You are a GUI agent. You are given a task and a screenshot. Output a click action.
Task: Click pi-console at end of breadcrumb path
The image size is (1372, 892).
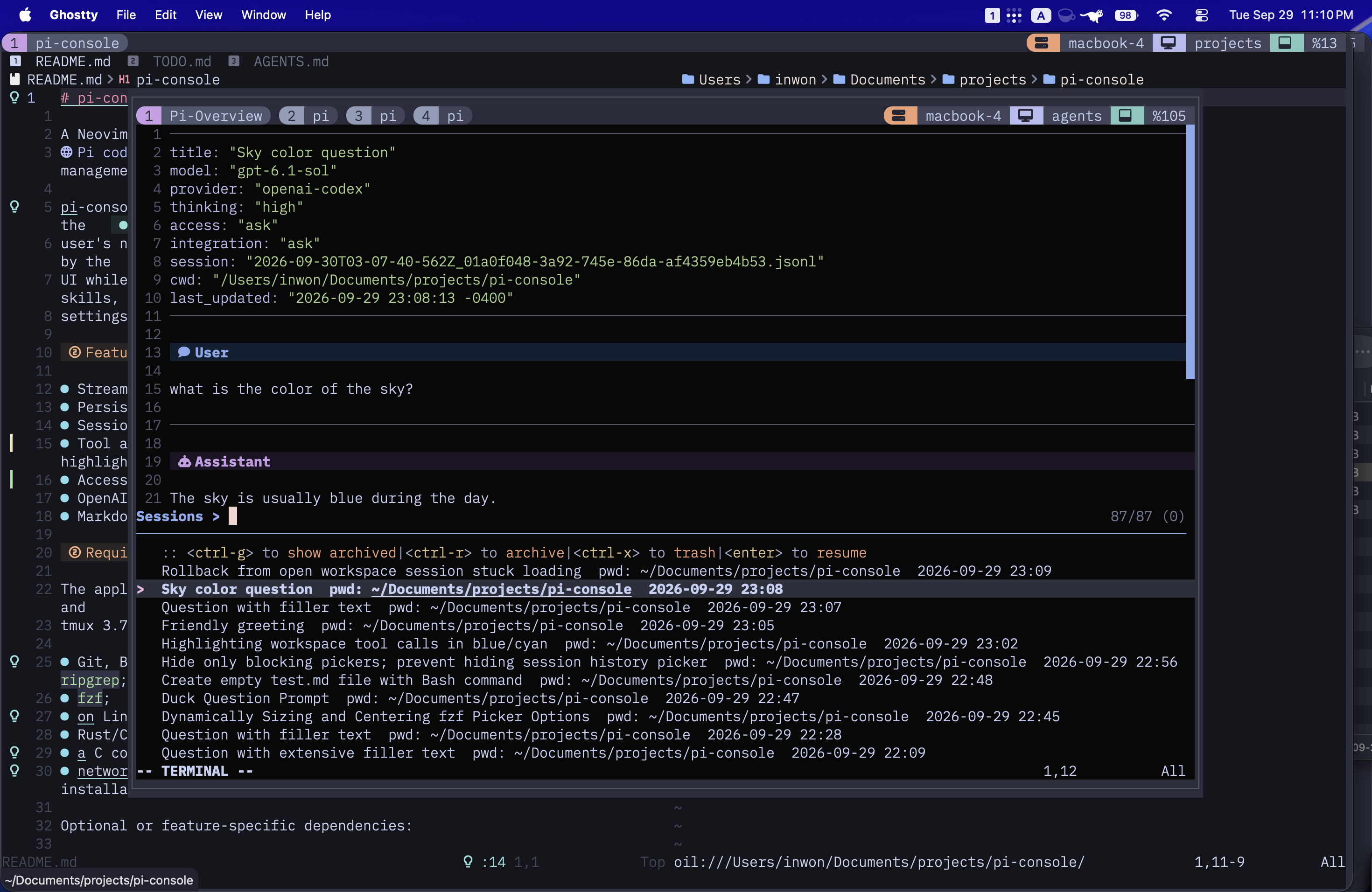pos(1102,79)
